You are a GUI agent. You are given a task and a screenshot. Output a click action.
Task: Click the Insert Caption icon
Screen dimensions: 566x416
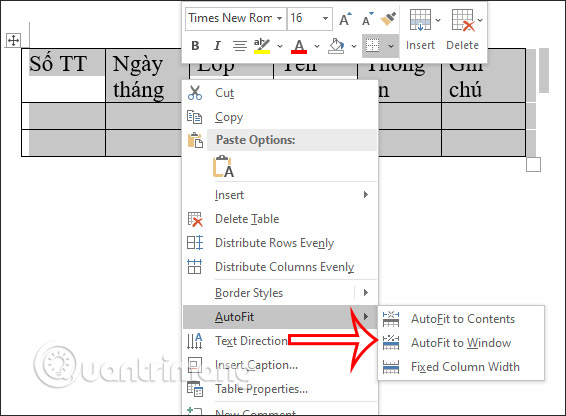tap(195, 365)
